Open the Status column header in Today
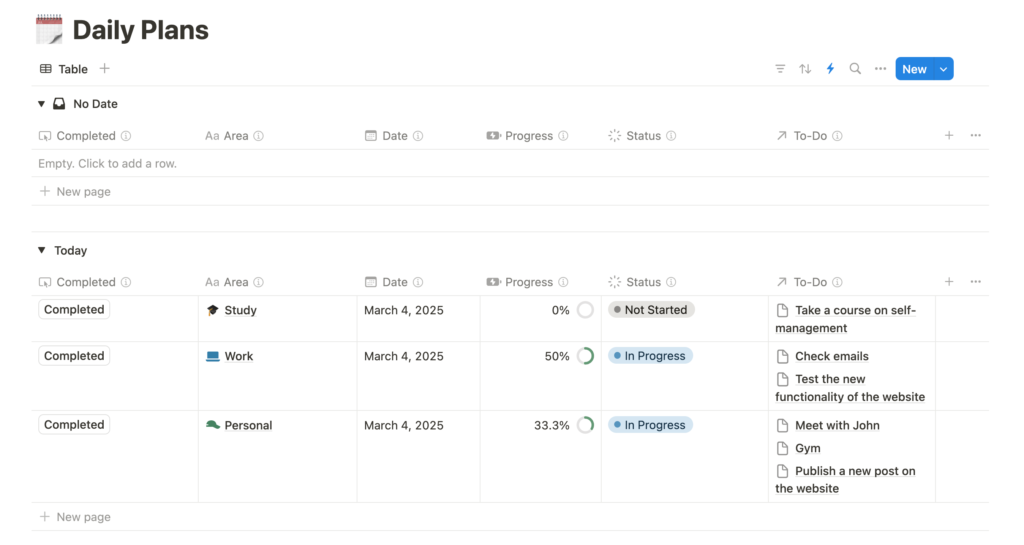Image resolution: width=1024 pixels, height=545 pixels. tap(643, 282)
